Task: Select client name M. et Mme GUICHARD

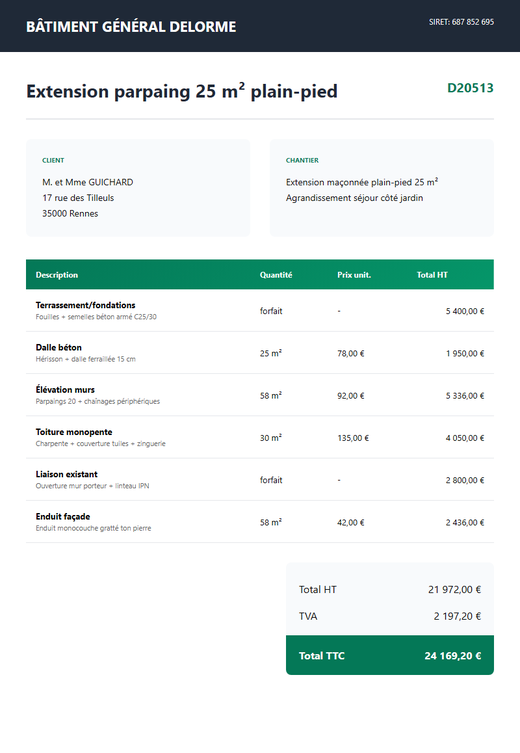Action: (x=87, y=182)
